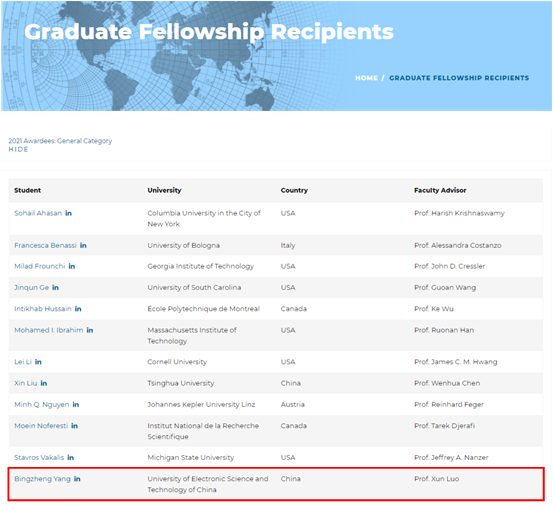Go to HOME in the breadcrumb

[x=366, y=78]
